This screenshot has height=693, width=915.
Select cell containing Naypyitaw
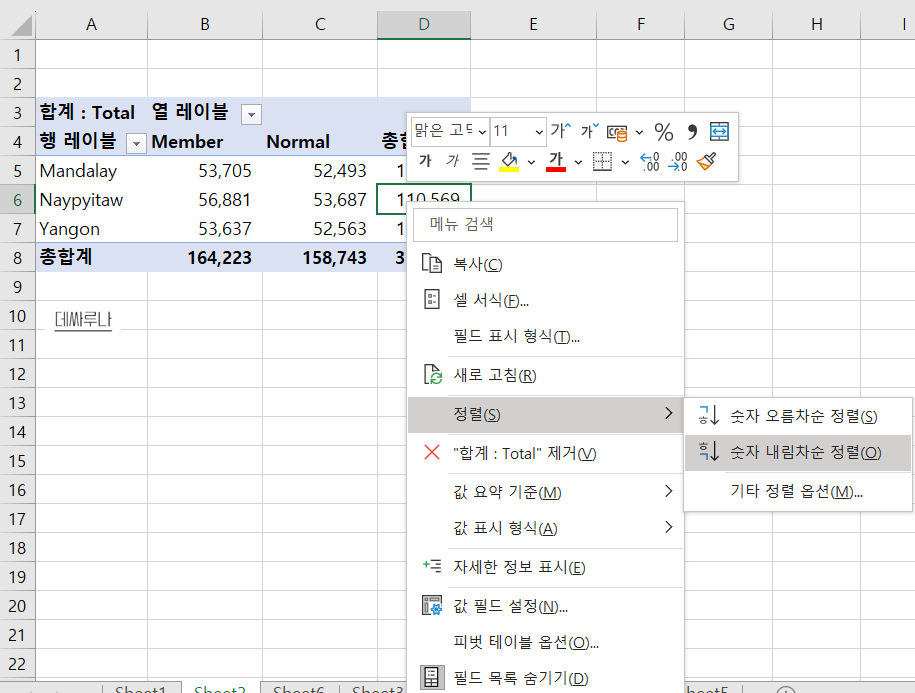click(91, 200)
